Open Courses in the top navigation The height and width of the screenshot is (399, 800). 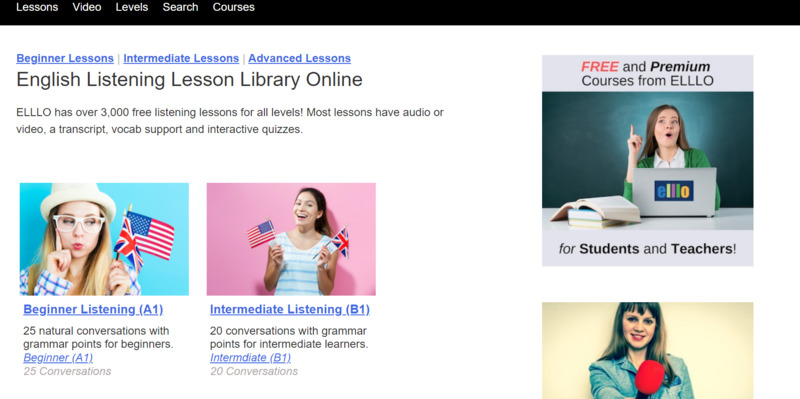click(x=234, y=8)
